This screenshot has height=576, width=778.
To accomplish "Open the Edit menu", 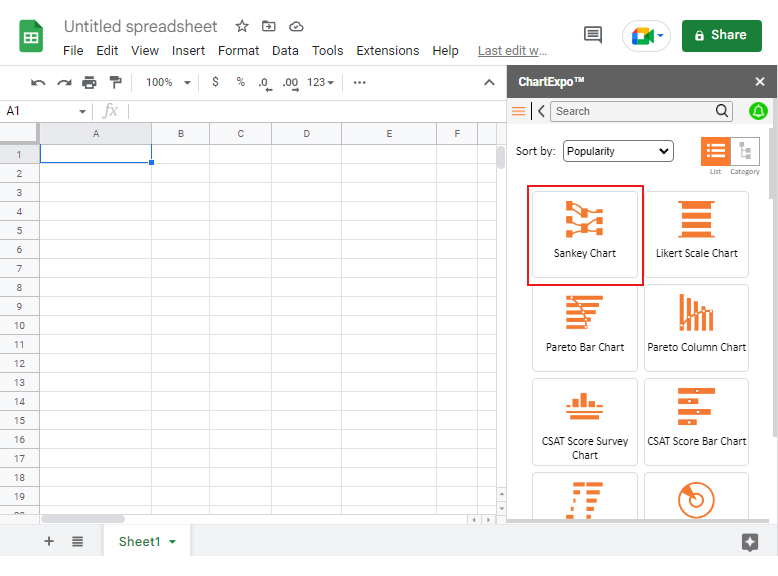I will [107, 51].
